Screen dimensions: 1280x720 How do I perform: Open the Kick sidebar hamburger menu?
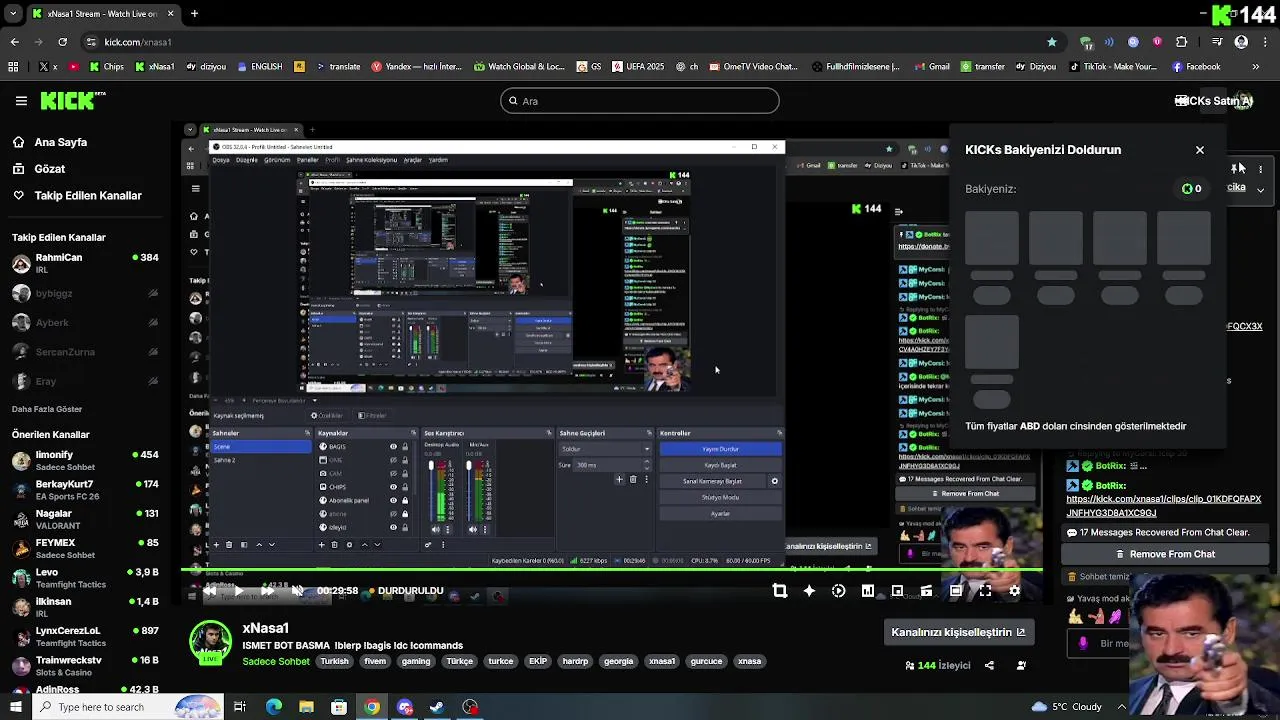pyautogui.click(x=21, y=100)
